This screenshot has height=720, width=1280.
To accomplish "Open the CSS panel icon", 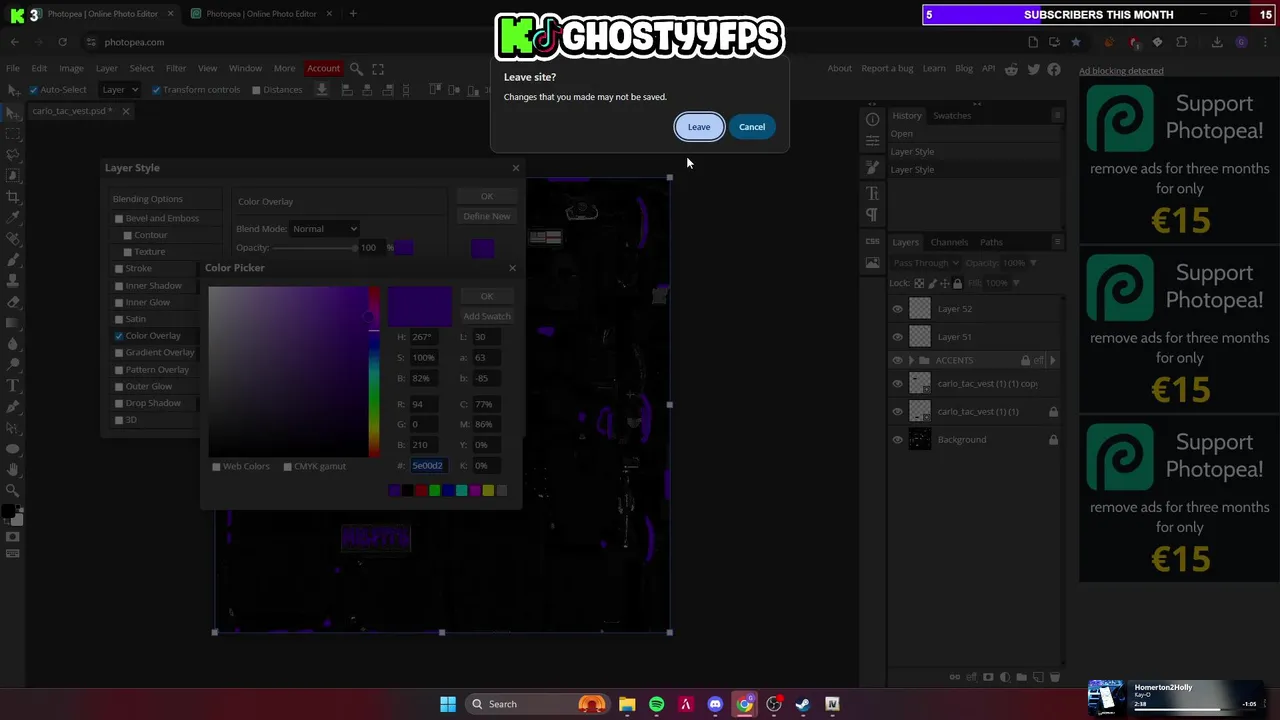I will tap(872, 241).
